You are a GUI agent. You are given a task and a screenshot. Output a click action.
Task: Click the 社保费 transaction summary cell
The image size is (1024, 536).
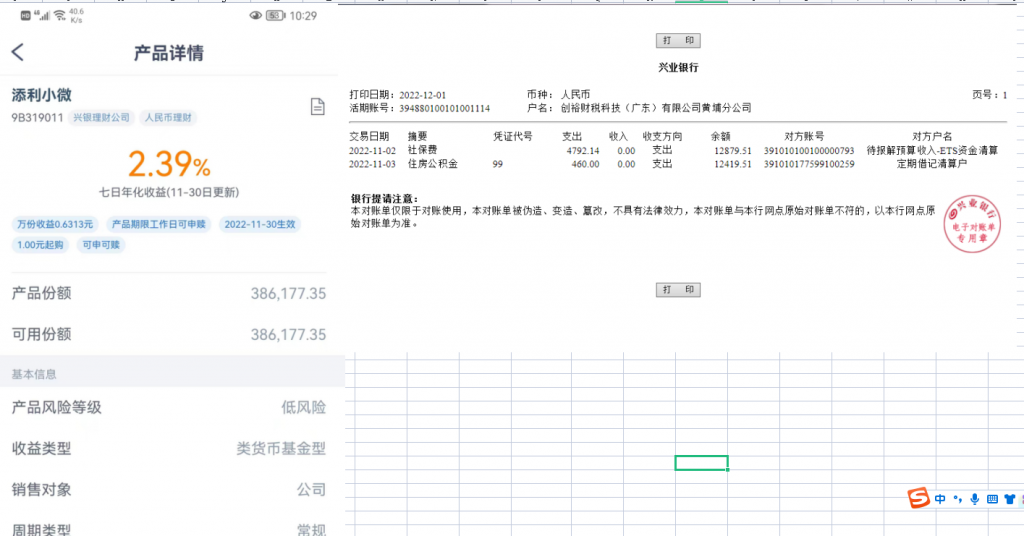(x=422, y=150)
